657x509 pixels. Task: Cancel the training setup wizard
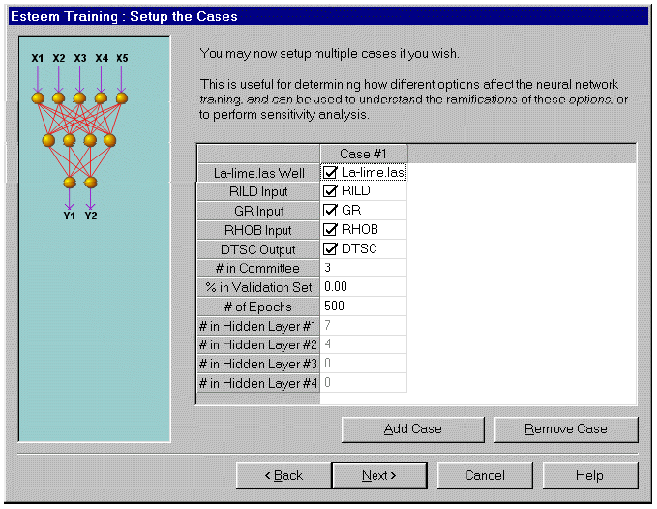[484, 475]
